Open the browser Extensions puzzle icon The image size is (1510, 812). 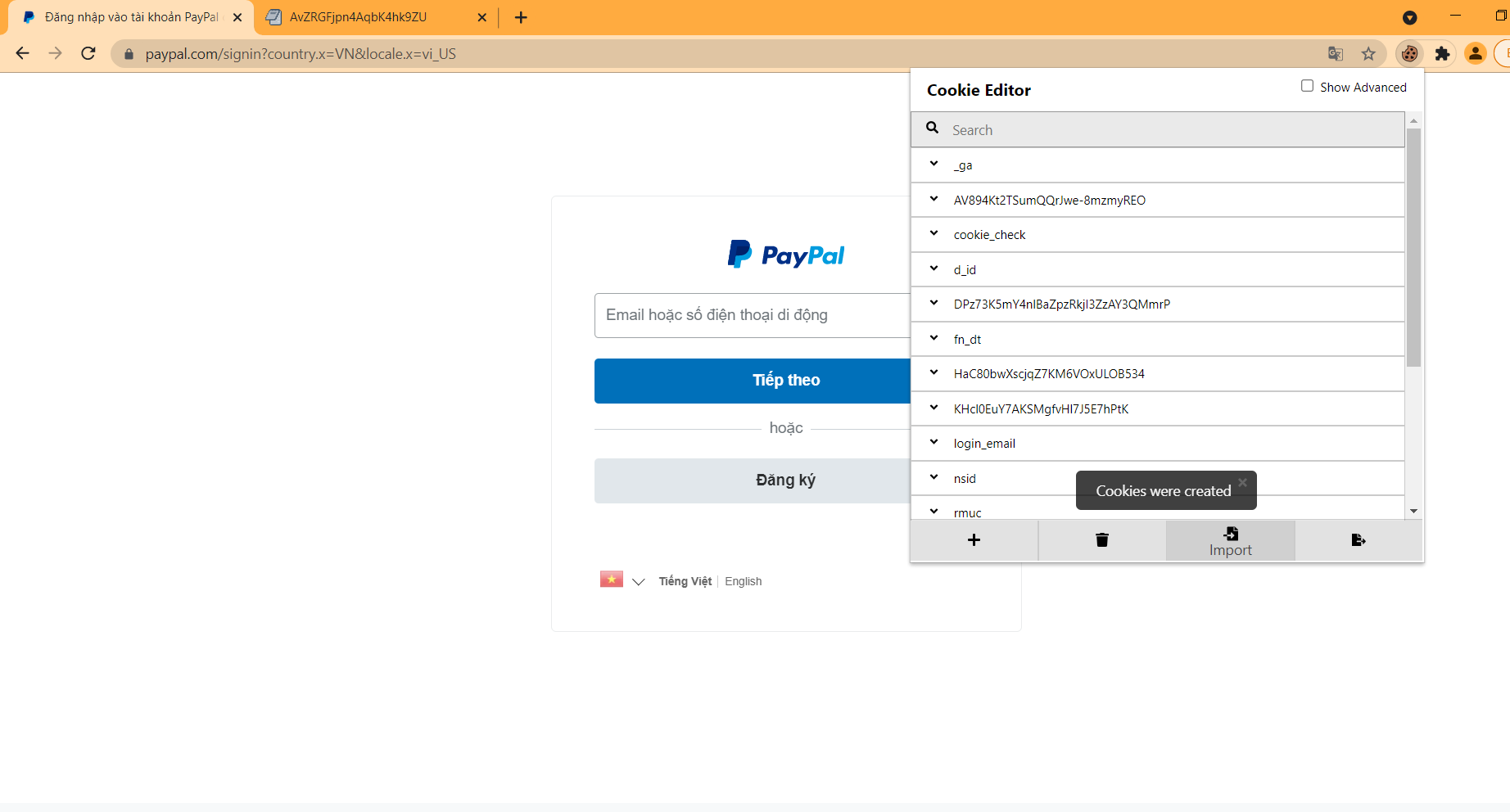1442,53
